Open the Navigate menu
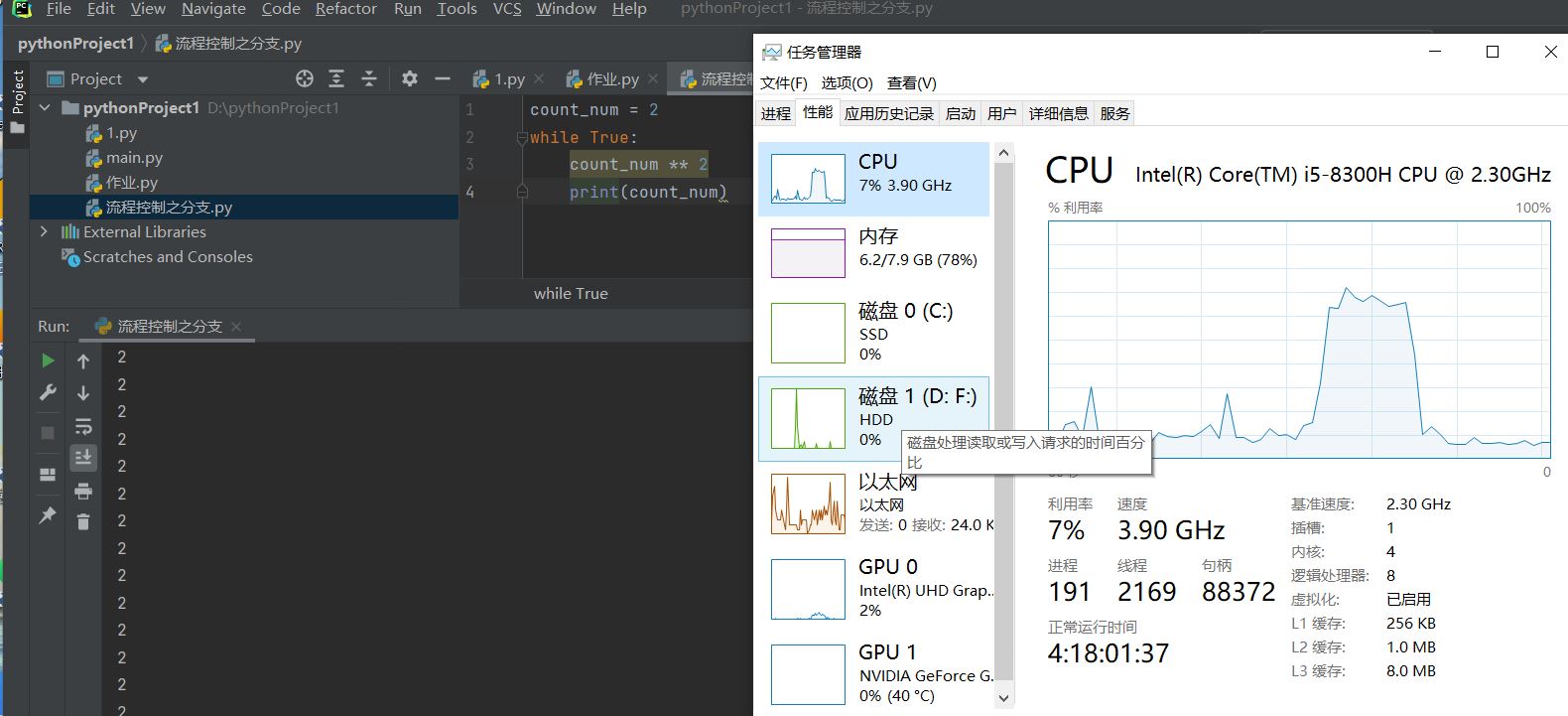1568x716 pixels. (x=213, y=9)
